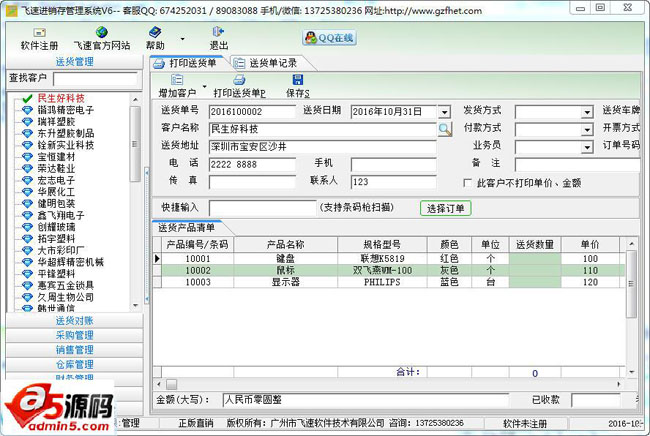Viewport: 650px width, 436px height.
Task: Click the 保存S floppy disk icon
Action: tap(298, 80)
